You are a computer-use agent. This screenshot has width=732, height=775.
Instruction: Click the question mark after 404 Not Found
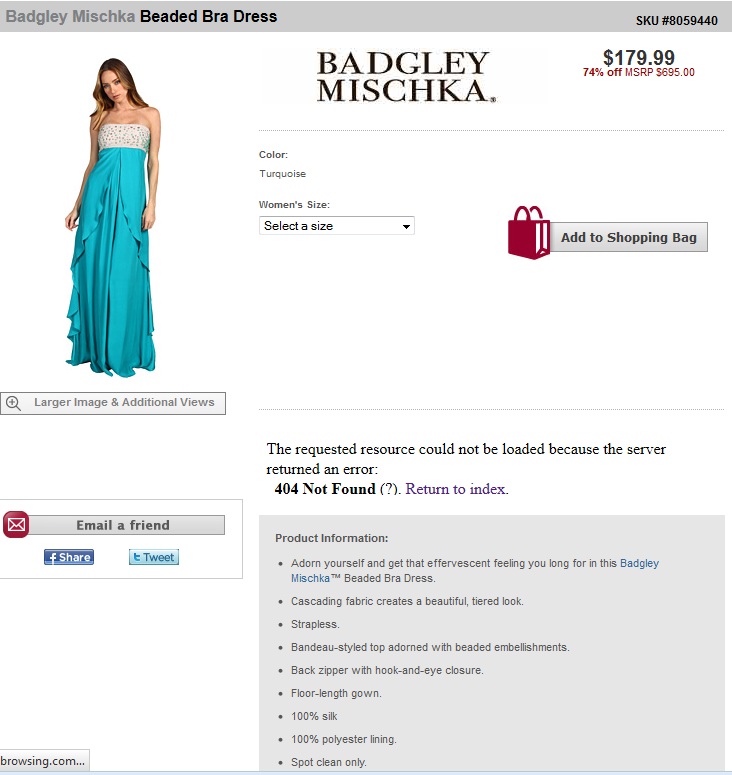[389, 489]
